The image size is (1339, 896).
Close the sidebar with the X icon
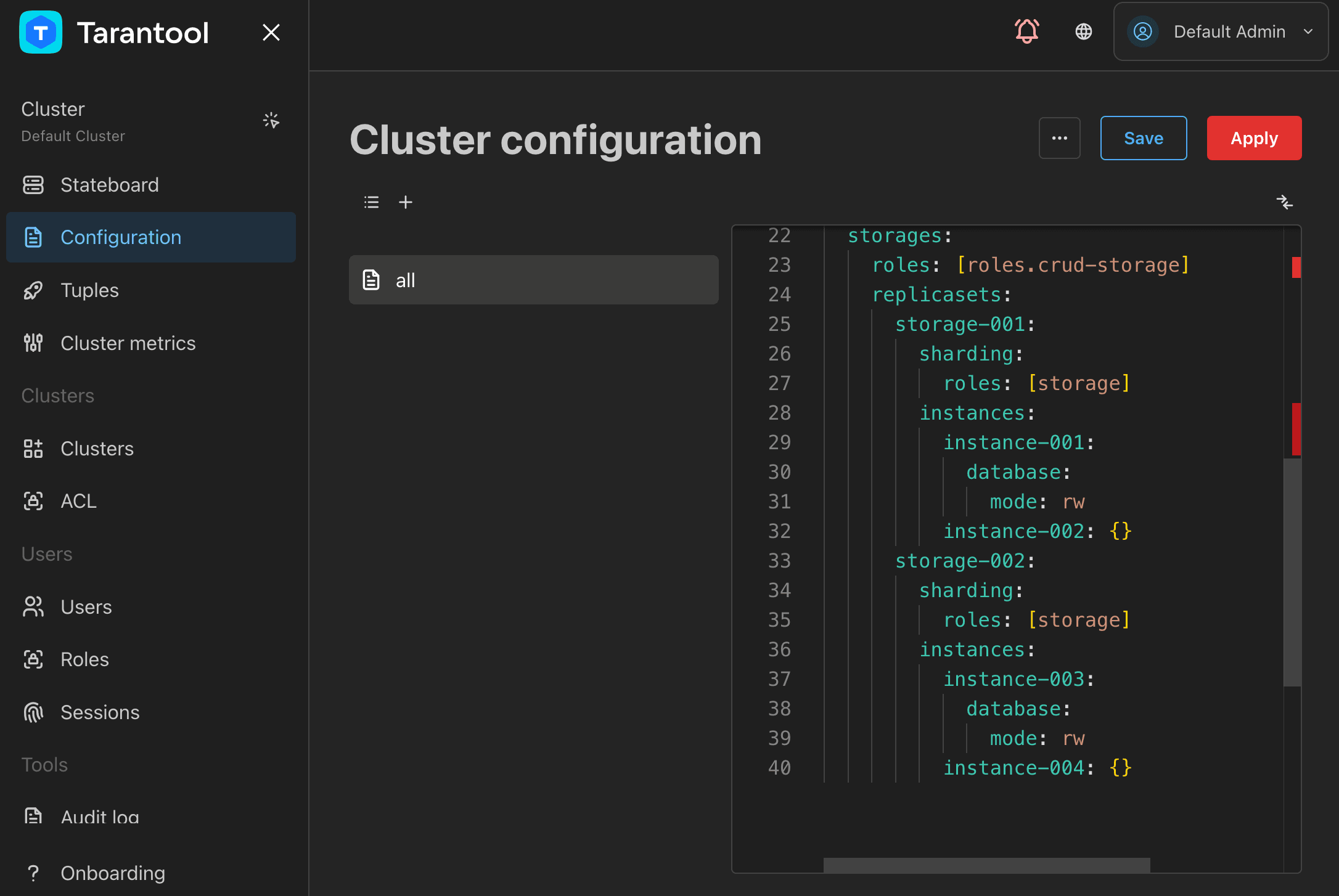click(271, 33)
